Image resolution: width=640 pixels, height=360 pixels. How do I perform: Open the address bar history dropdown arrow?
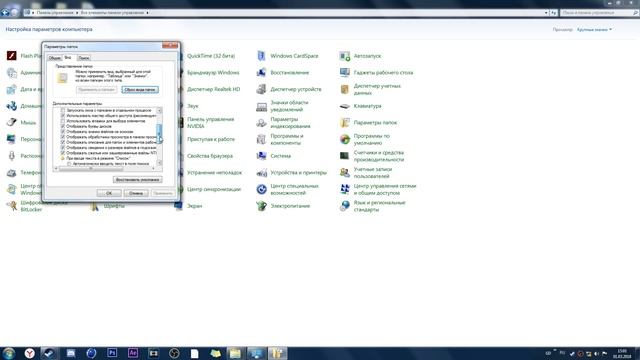click(546, 13)
